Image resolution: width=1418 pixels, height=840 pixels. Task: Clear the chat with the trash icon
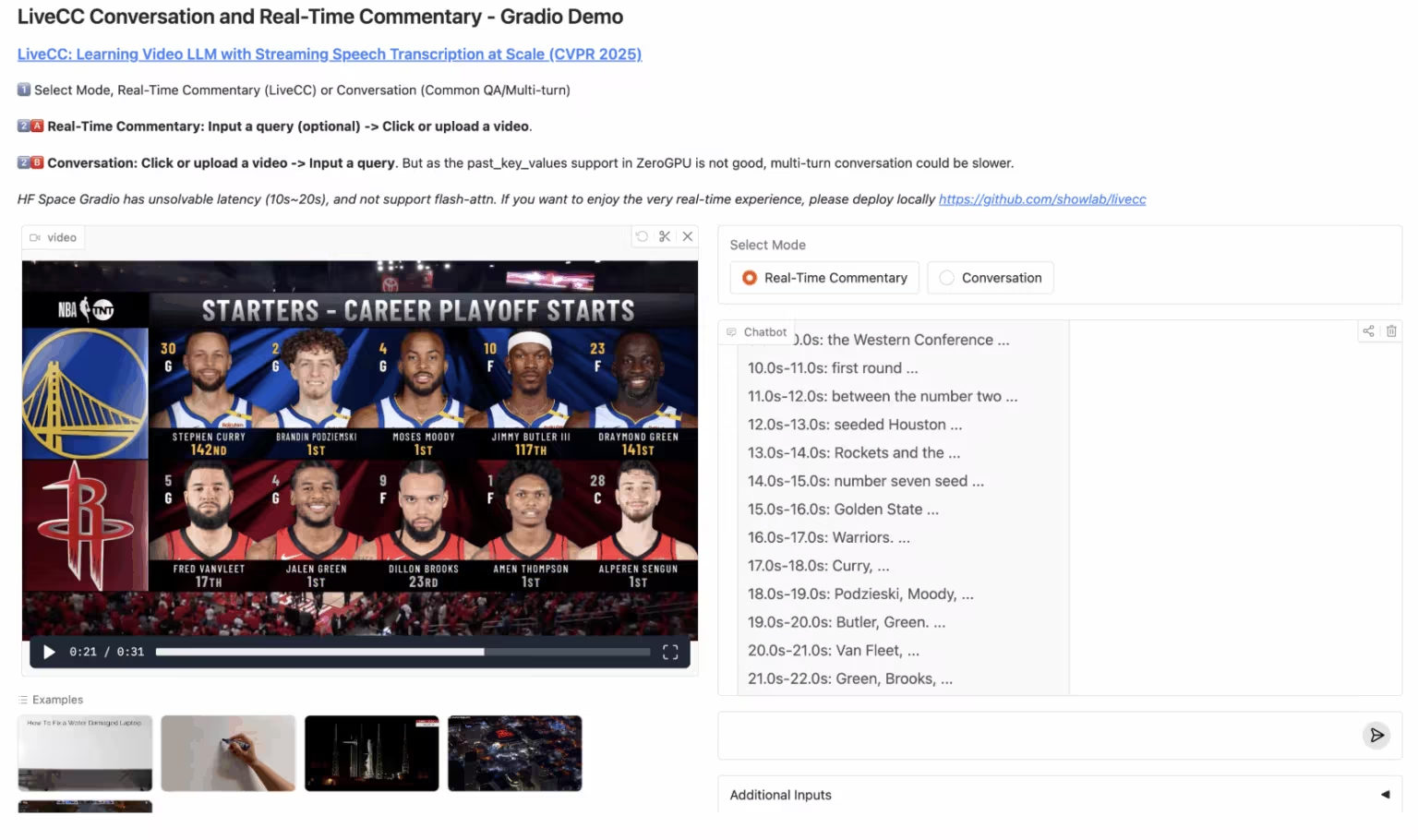[x=1391, y=330]
